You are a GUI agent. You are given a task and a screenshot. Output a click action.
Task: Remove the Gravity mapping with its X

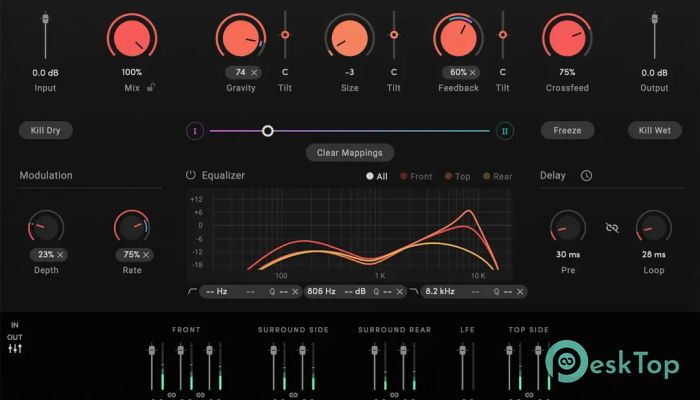(x=254, y=72)
